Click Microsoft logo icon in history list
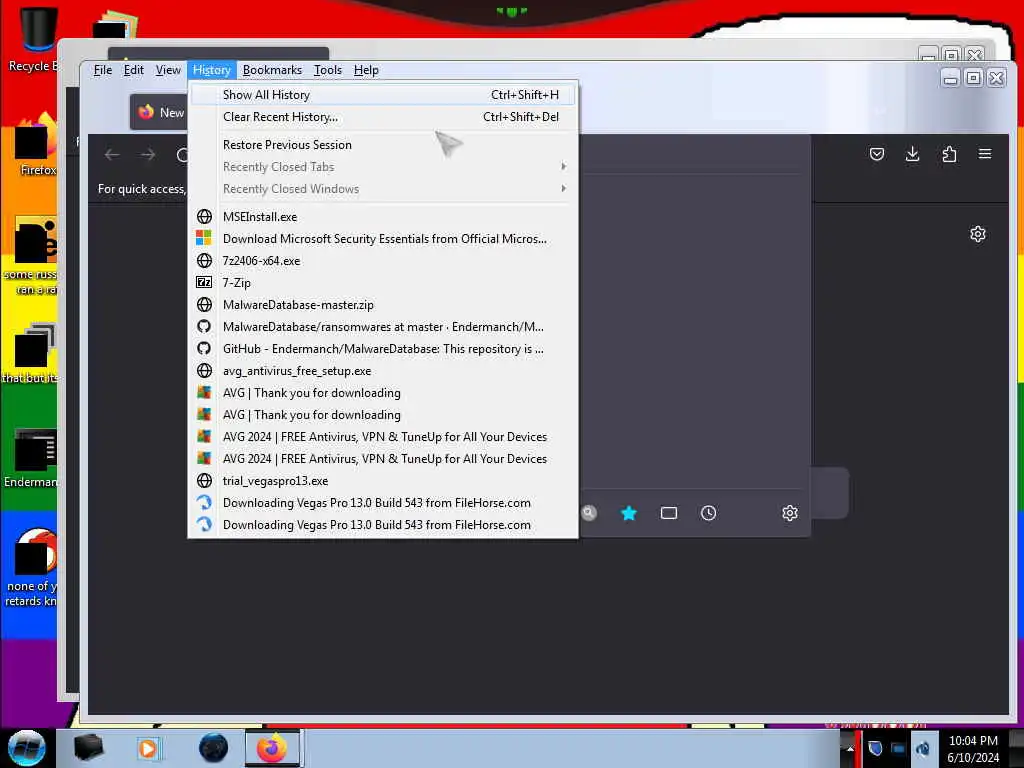The height and width of the screenshot is (768, 1024). click(204, 238)
